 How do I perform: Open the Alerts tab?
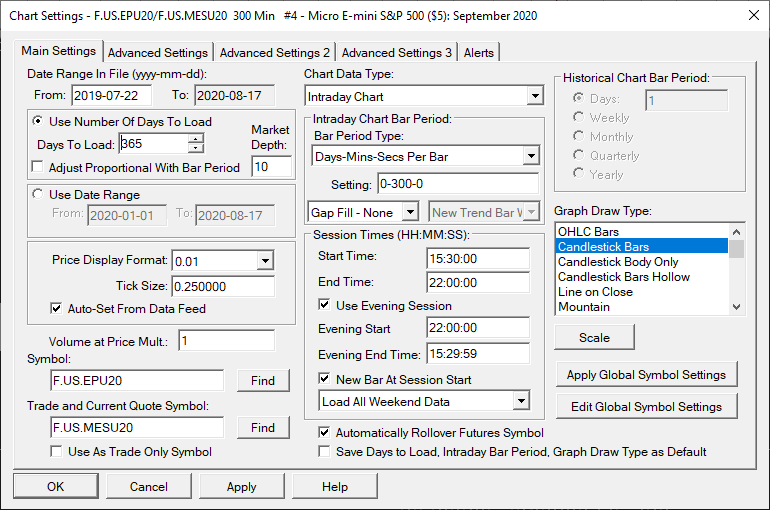pos(478,53)
